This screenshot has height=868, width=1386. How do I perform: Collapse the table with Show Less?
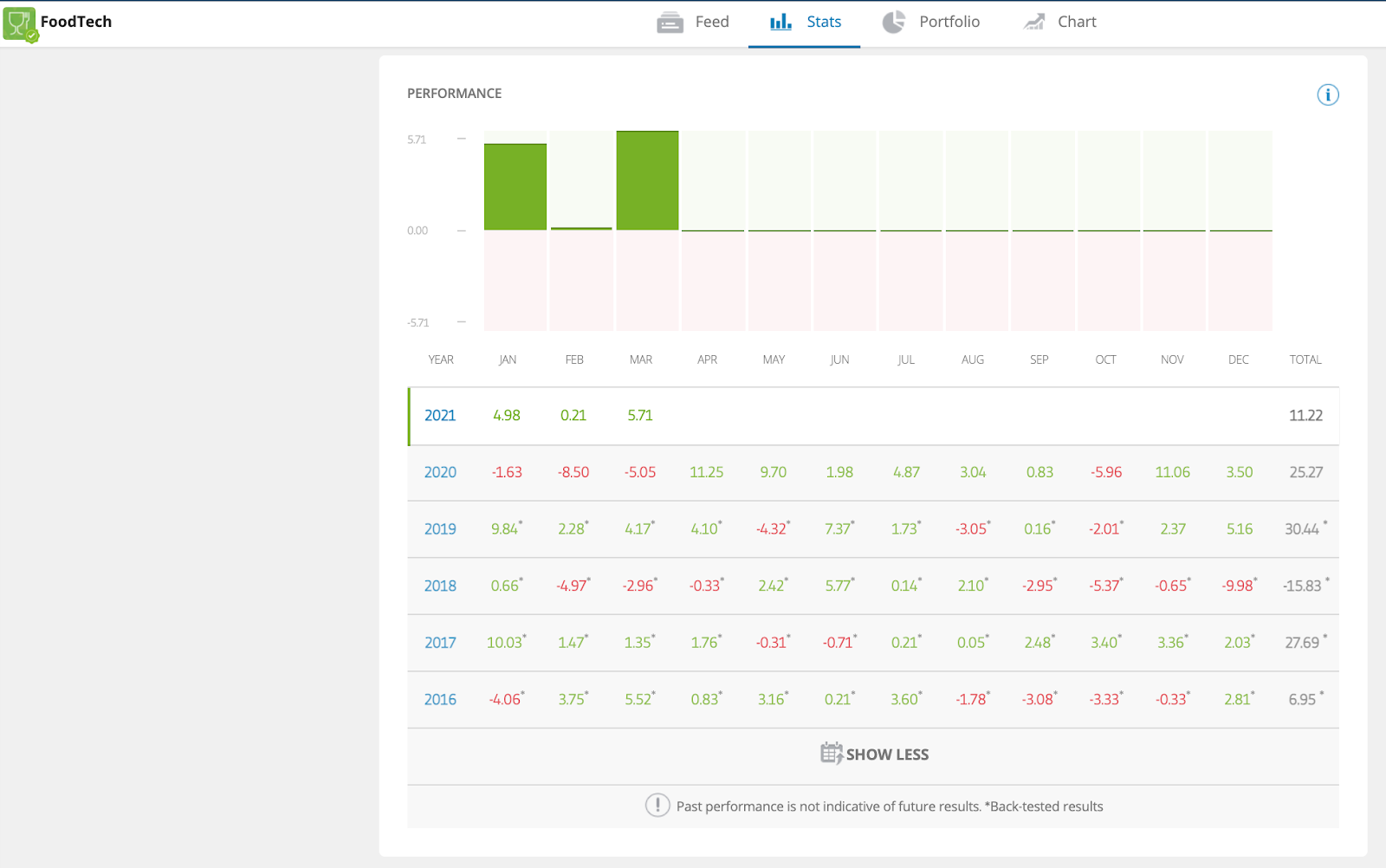pos(874,755)
